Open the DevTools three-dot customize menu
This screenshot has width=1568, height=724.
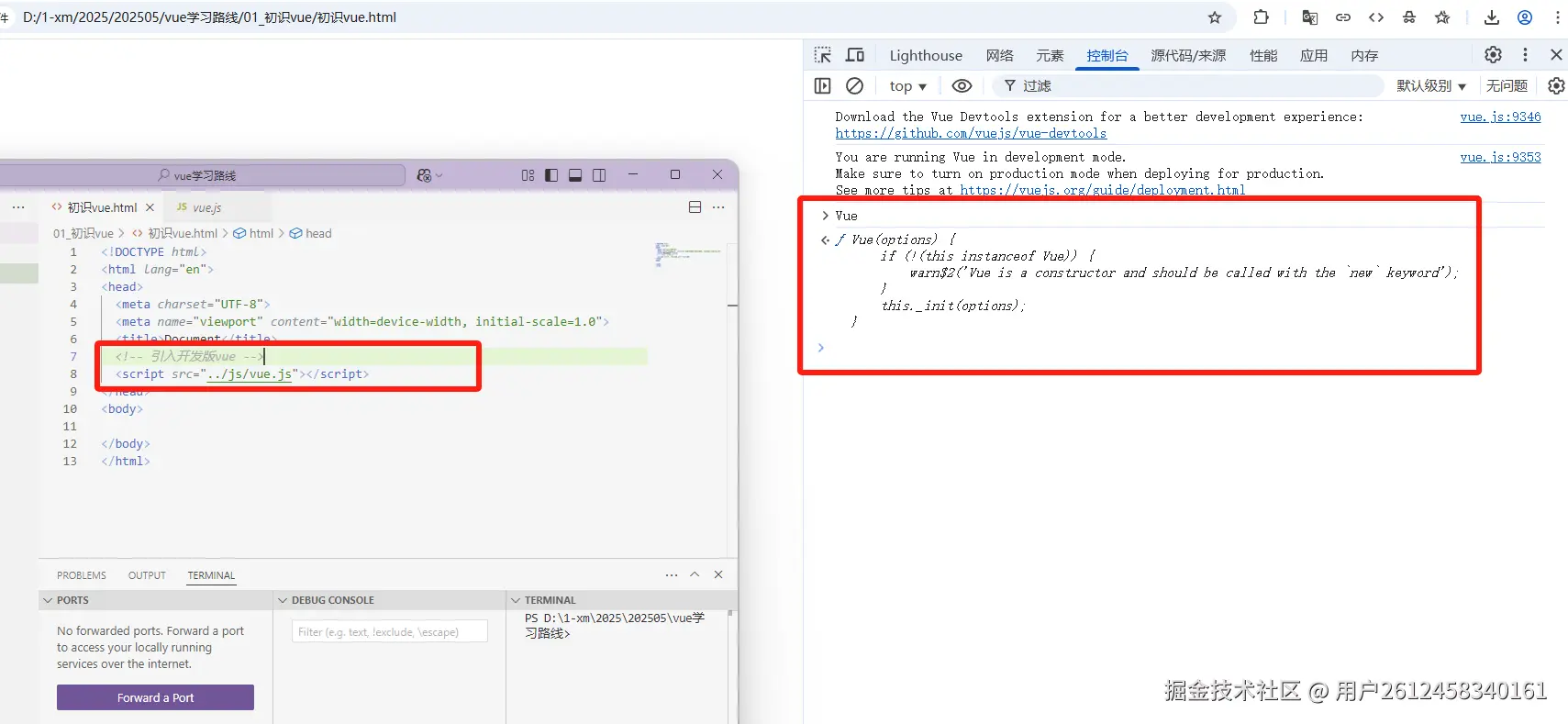(x=1526, y=55)
